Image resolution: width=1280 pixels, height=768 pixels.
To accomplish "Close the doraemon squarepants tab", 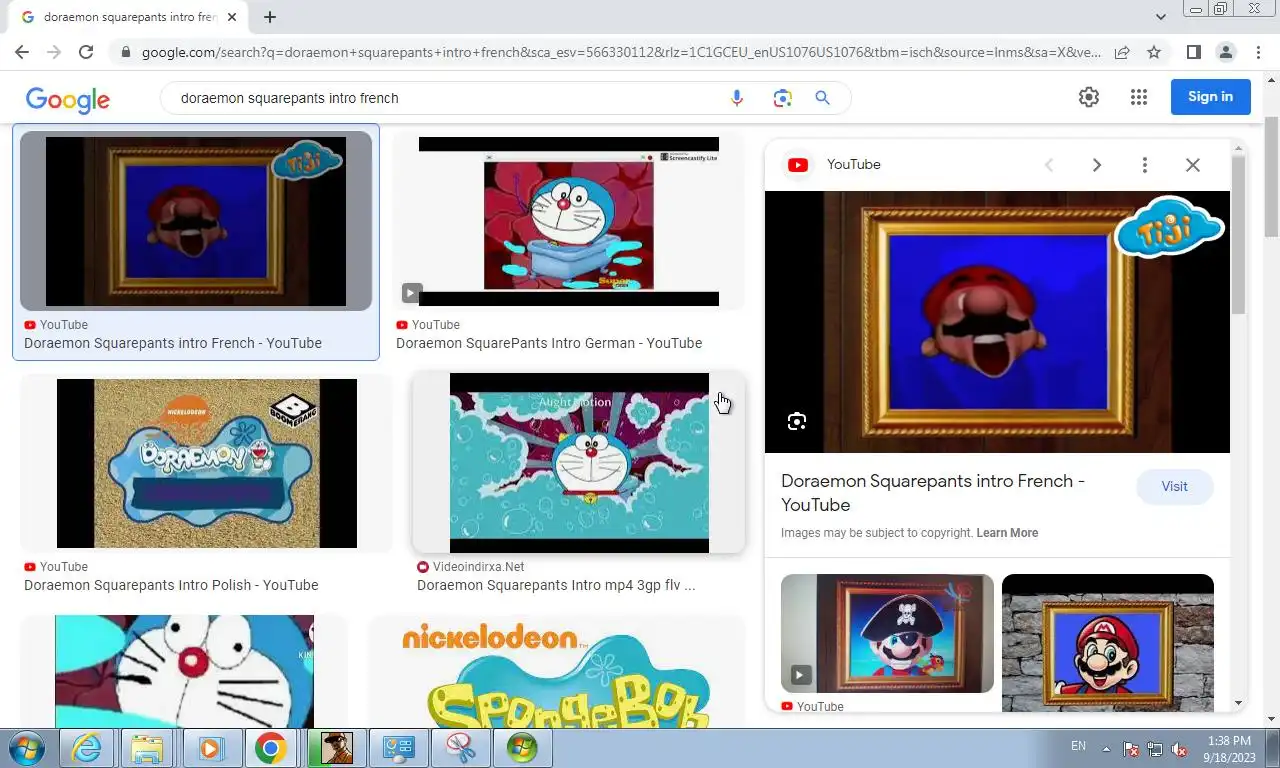I will [x=232, y=17].
